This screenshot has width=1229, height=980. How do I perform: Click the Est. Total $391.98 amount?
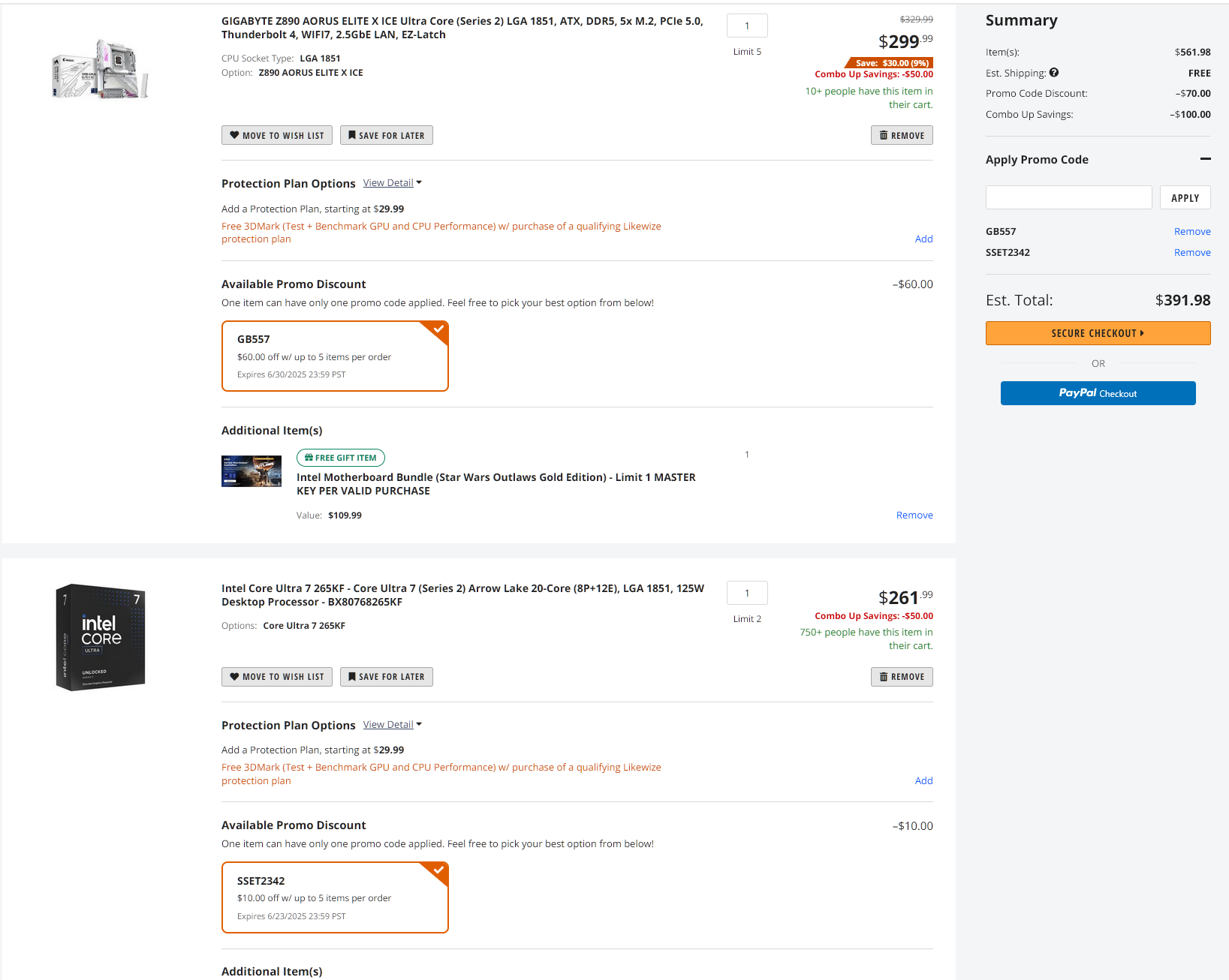[1182, 300]
